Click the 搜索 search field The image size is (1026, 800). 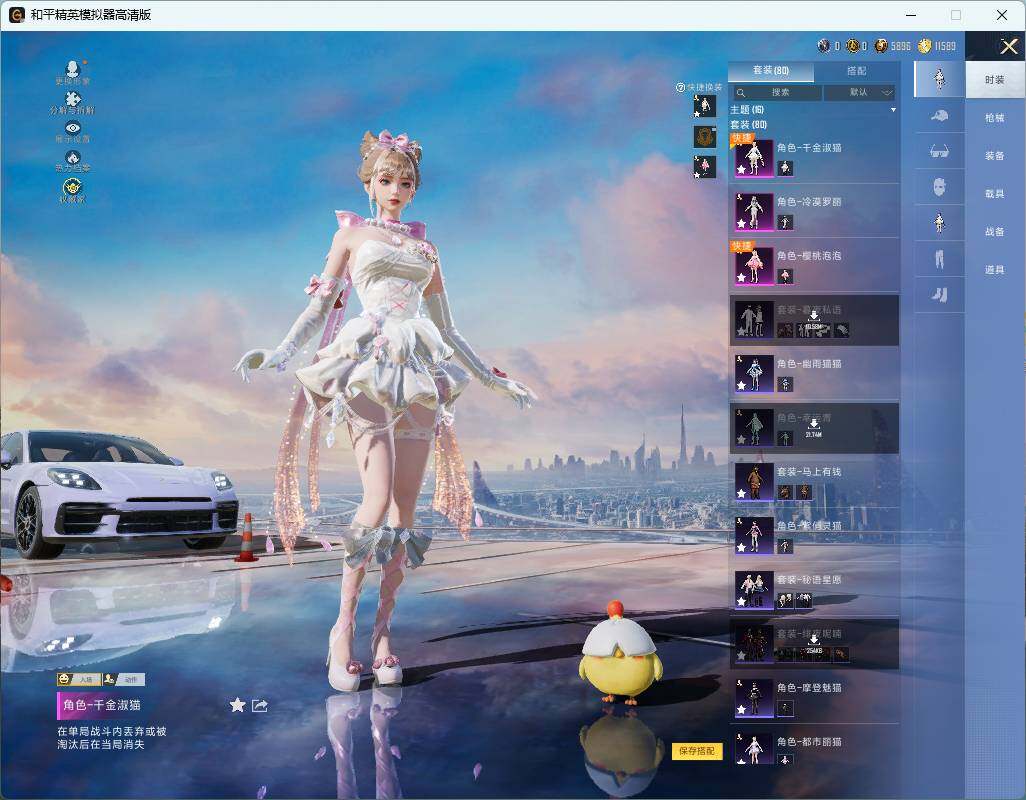pyautogui.click(x=777, y=93)
